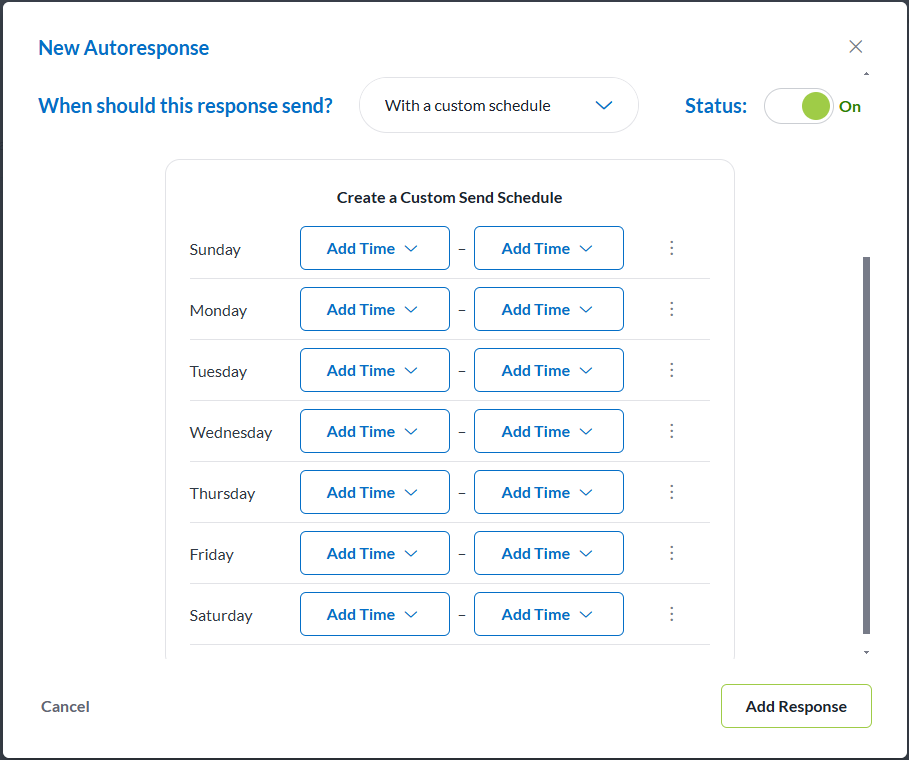Cancel creating the autoresponse
909x760 pixels.
(x=64, y=706)
